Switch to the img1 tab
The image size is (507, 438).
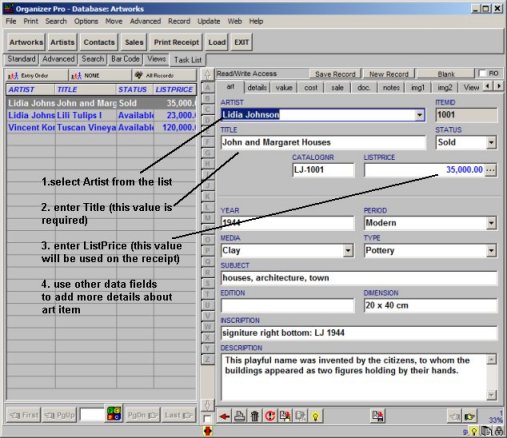pyautogui.click(x=418, y=88)
